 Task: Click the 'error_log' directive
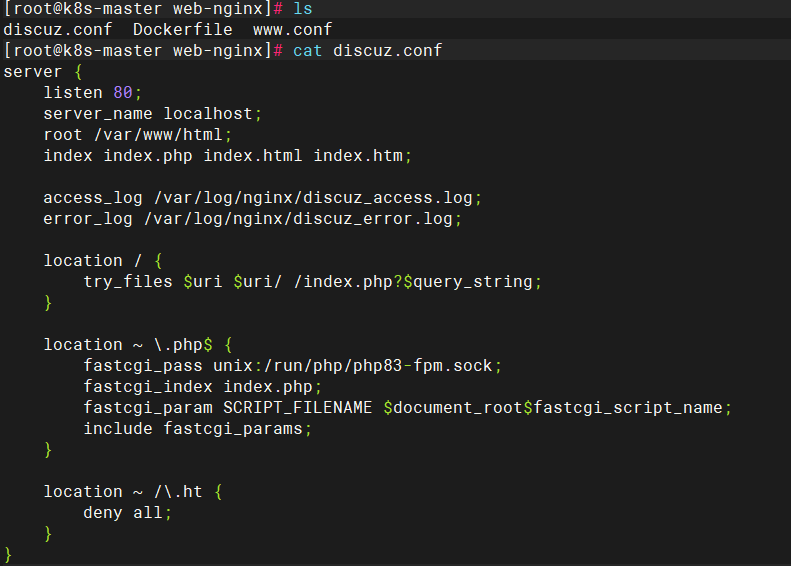point(88,218)
